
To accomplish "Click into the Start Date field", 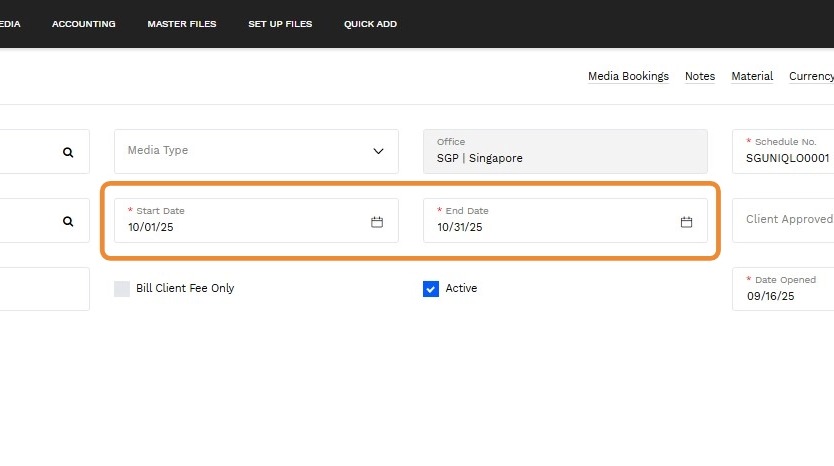I will [x=240, y=227].
